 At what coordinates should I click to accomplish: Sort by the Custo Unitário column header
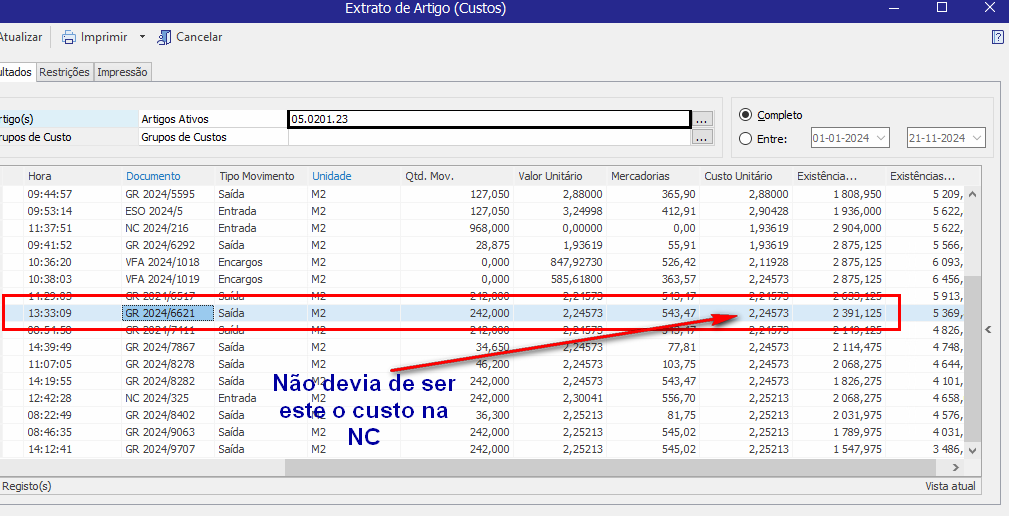click(x=738, y=176)
